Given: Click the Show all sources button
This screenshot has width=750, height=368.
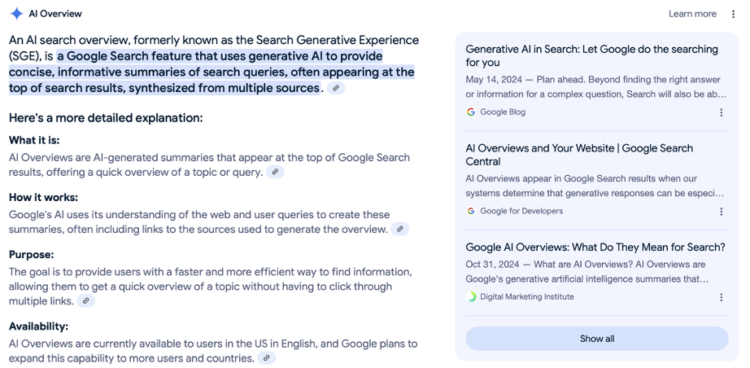Looking at the screenshot, I should coord(597,339).
